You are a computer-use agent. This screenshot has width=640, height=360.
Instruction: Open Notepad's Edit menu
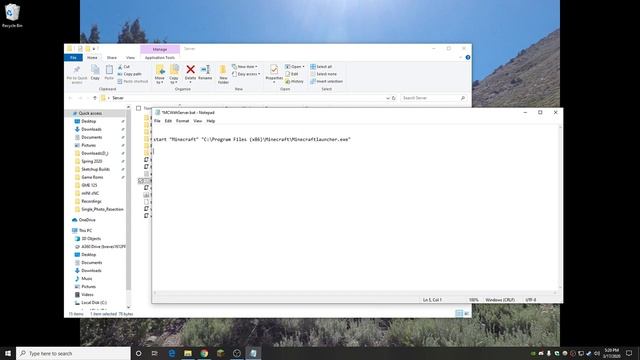click(168, 121)
